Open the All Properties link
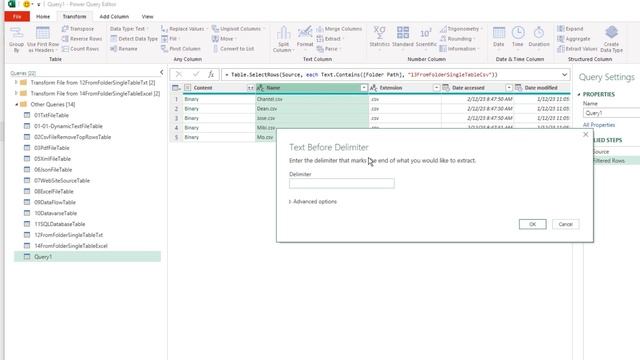 tap(599, 125)
